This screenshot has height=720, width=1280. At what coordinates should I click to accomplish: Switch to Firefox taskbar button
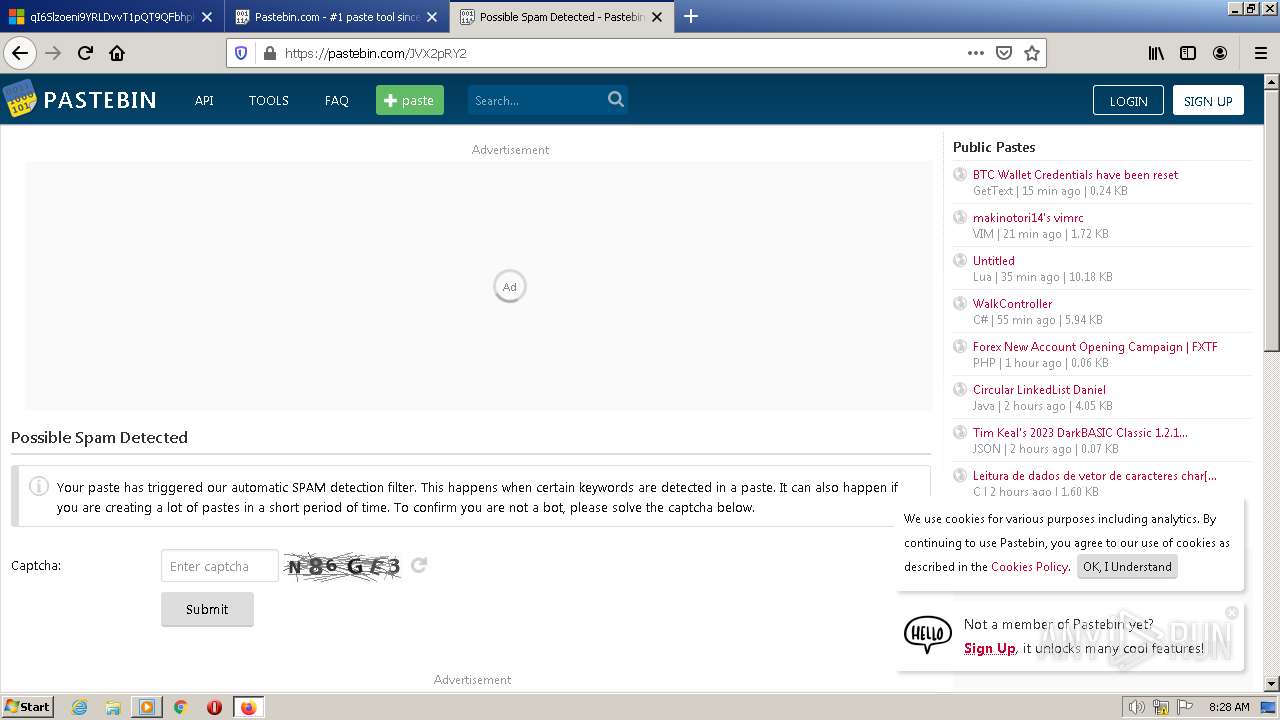coord(248,707)
